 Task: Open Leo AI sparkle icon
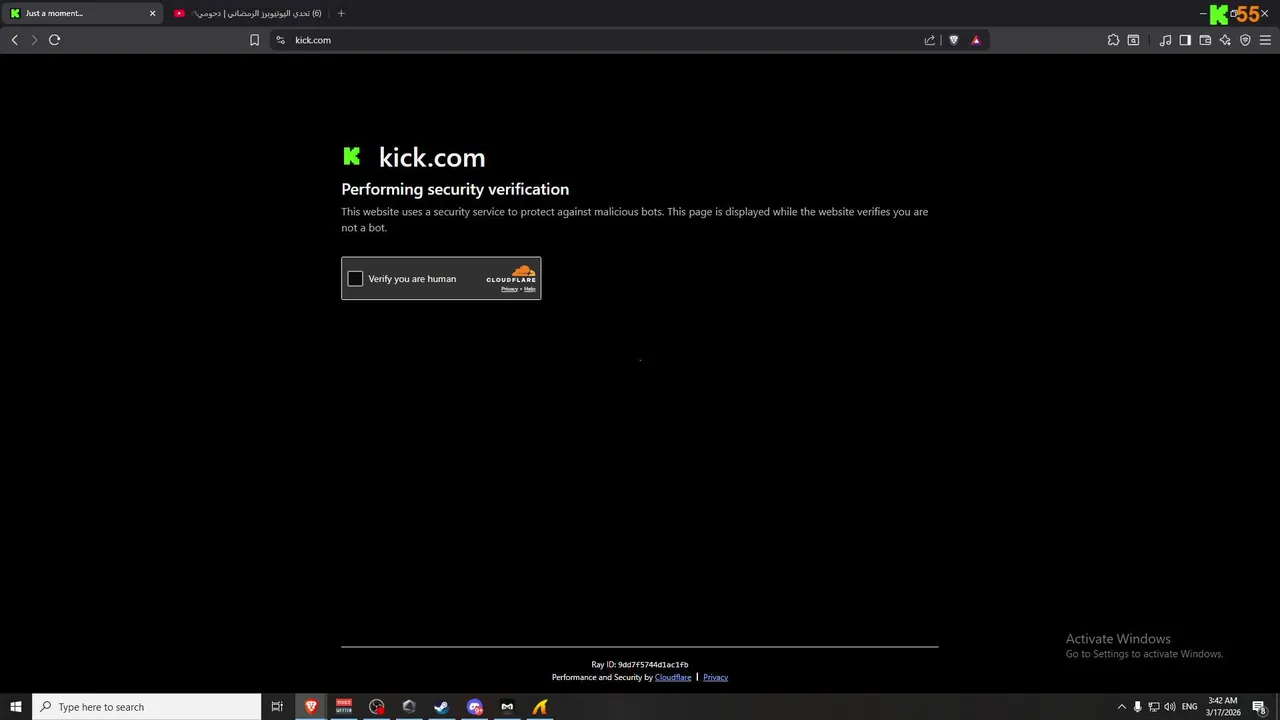[1225, 40]
